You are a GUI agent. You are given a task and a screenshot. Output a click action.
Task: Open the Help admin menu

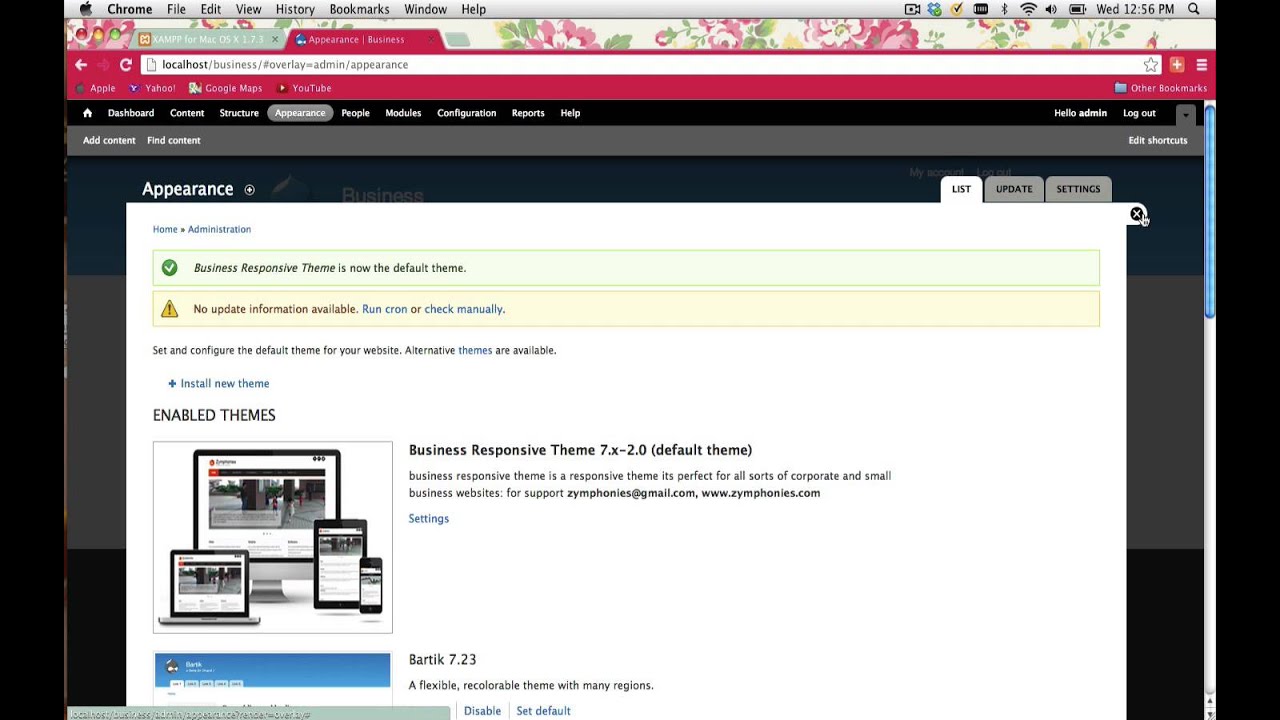[570, 113]
